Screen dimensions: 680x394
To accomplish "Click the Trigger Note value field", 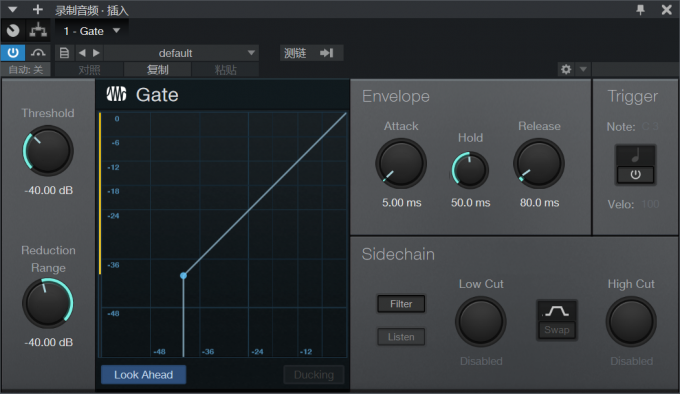I will 650,127.
